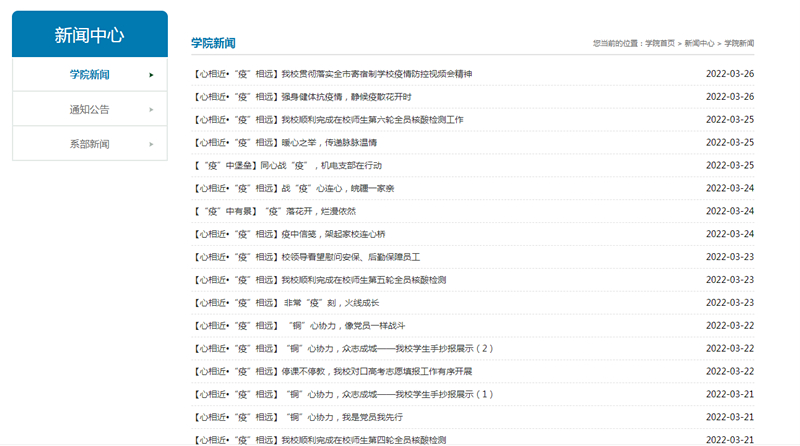
Task: Click the arrow icon beside 通知公告
Action: (x=151, y=110)
